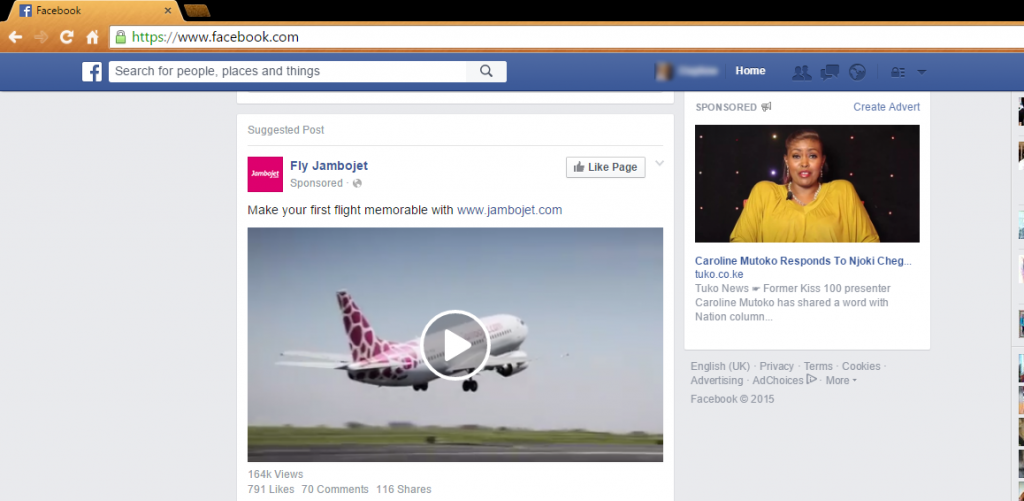The image size is (1024, 501).
Task: Open Caroline Mutoko ad thumbnail
Action: 807,184
